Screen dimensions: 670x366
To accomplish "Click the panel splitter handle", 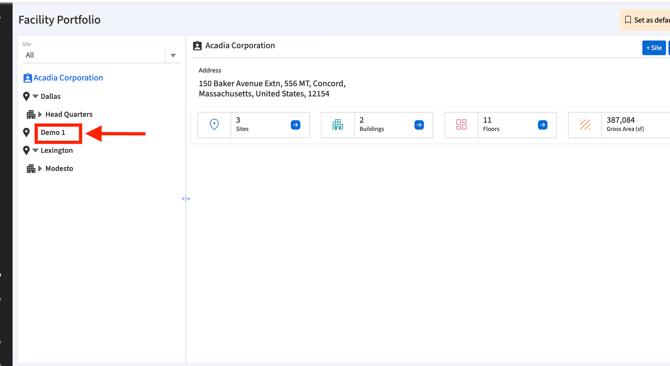I will (x=186, y=199).
